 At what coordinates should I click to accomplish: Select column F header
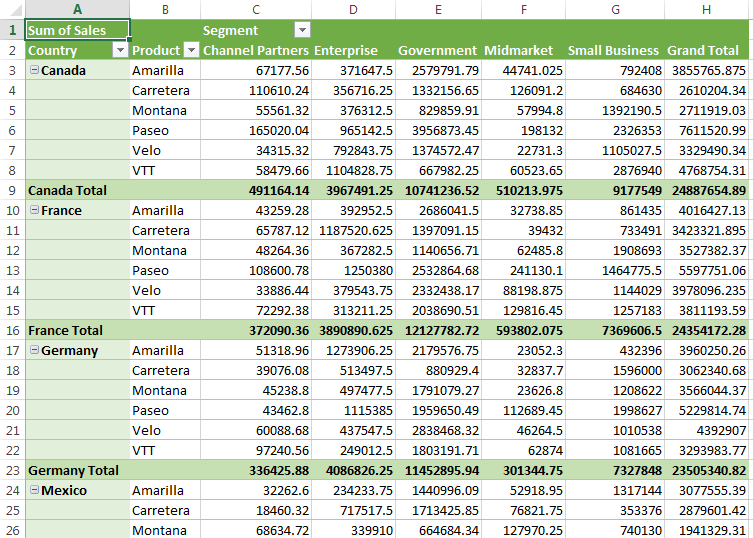(523, 10)
